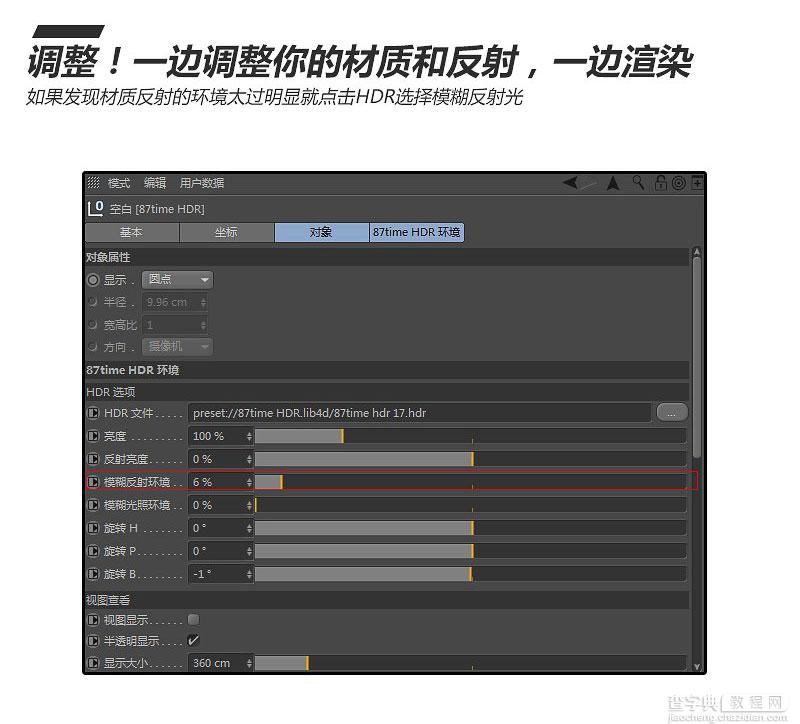Click the browse button for HDR 文件

pos(671,413)
